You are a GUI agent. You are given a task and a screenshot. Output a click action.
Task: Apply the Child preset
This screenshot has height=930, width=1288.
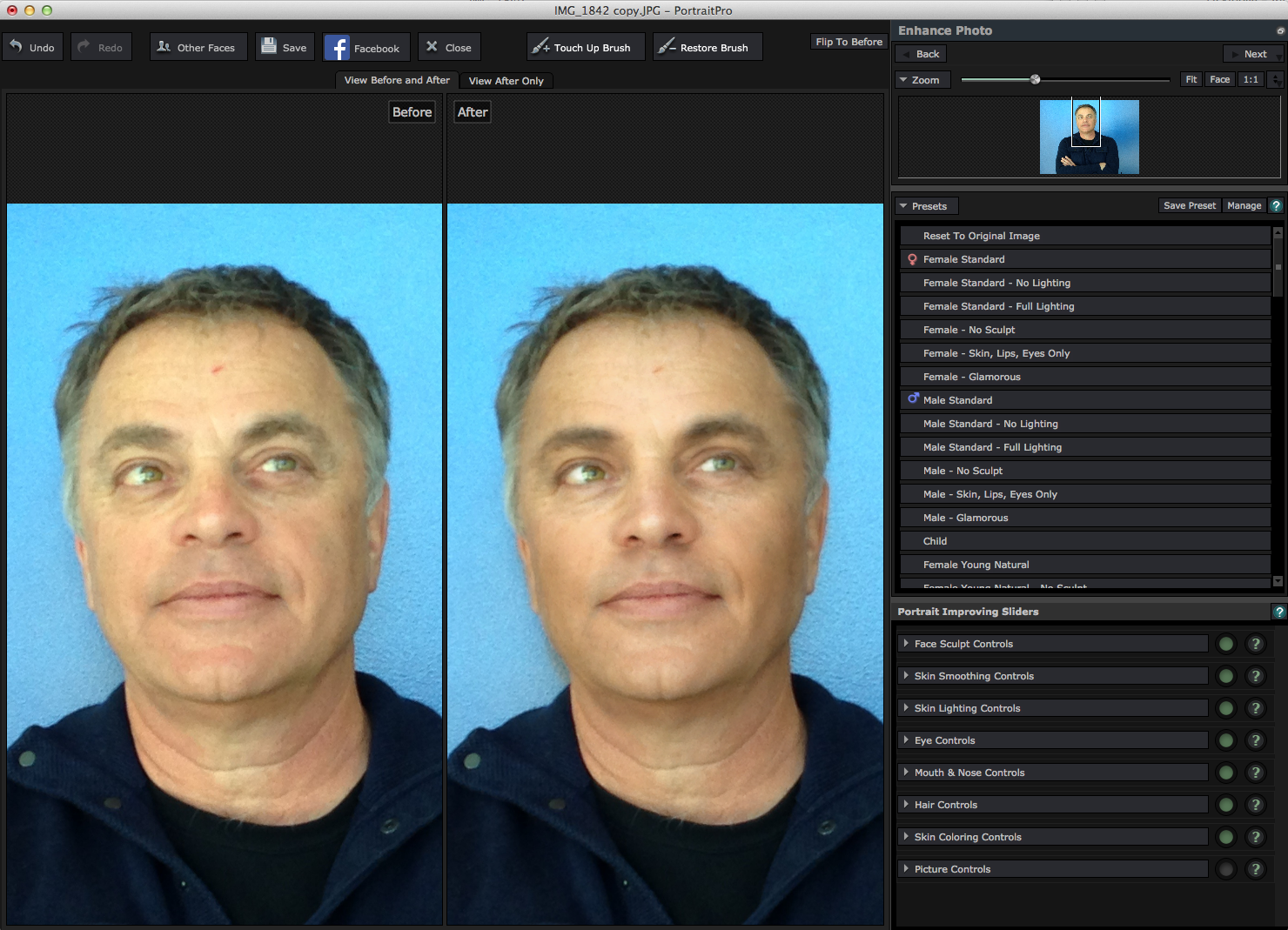(1085, 541)
